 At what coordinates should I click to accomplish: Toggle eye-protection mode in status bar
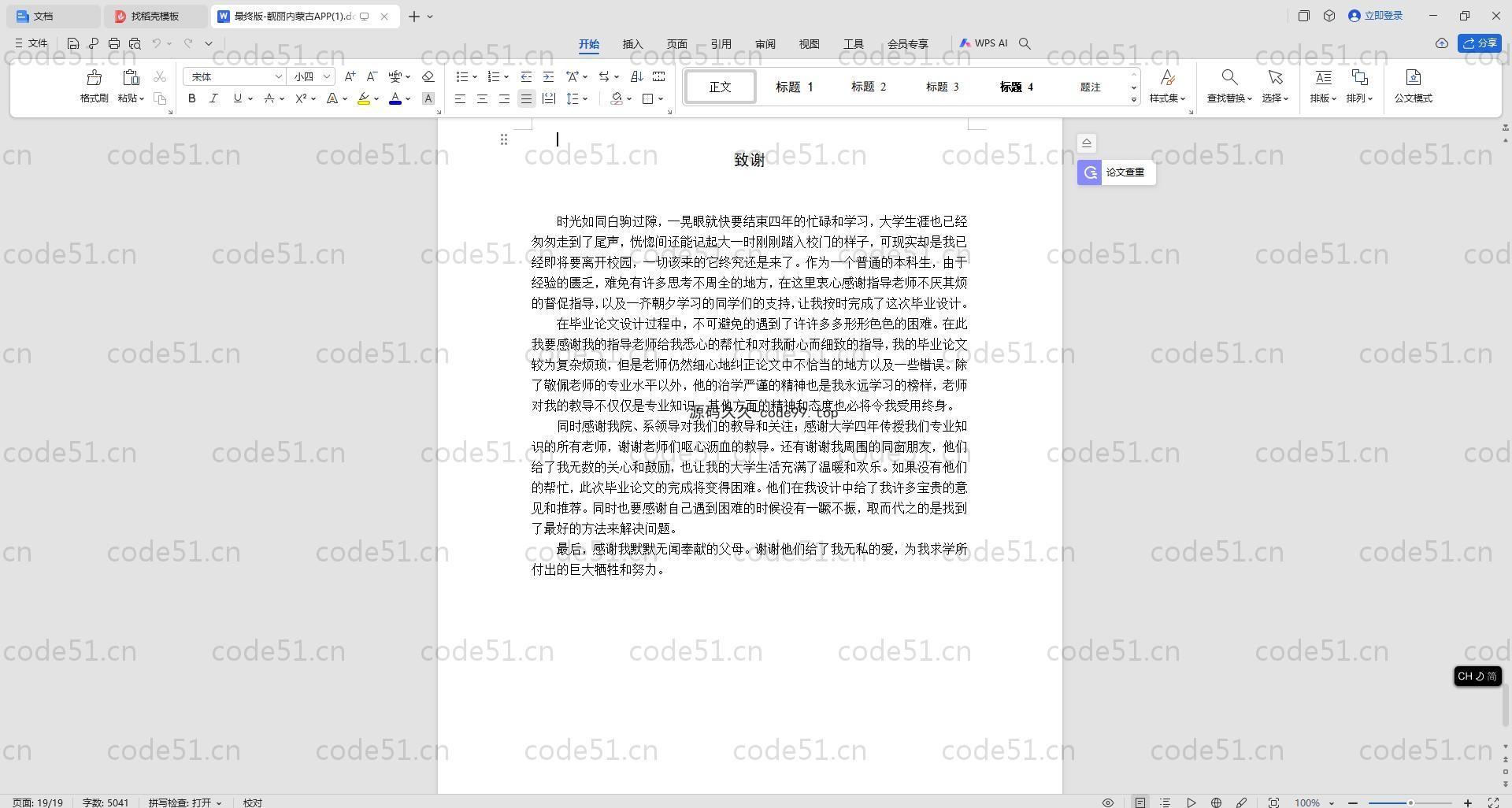click(1107, 802)
